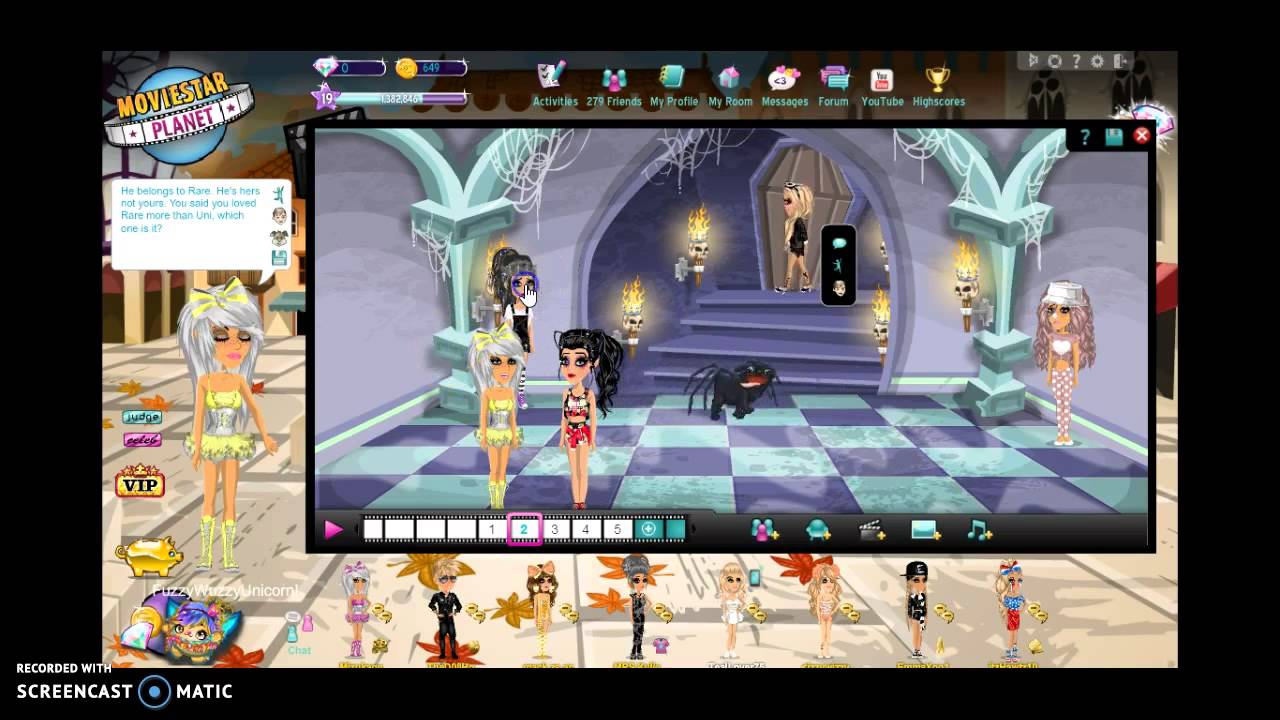The image size is (1280, 720).
Task: Add a clapperboard scene item
Action: 872,531
